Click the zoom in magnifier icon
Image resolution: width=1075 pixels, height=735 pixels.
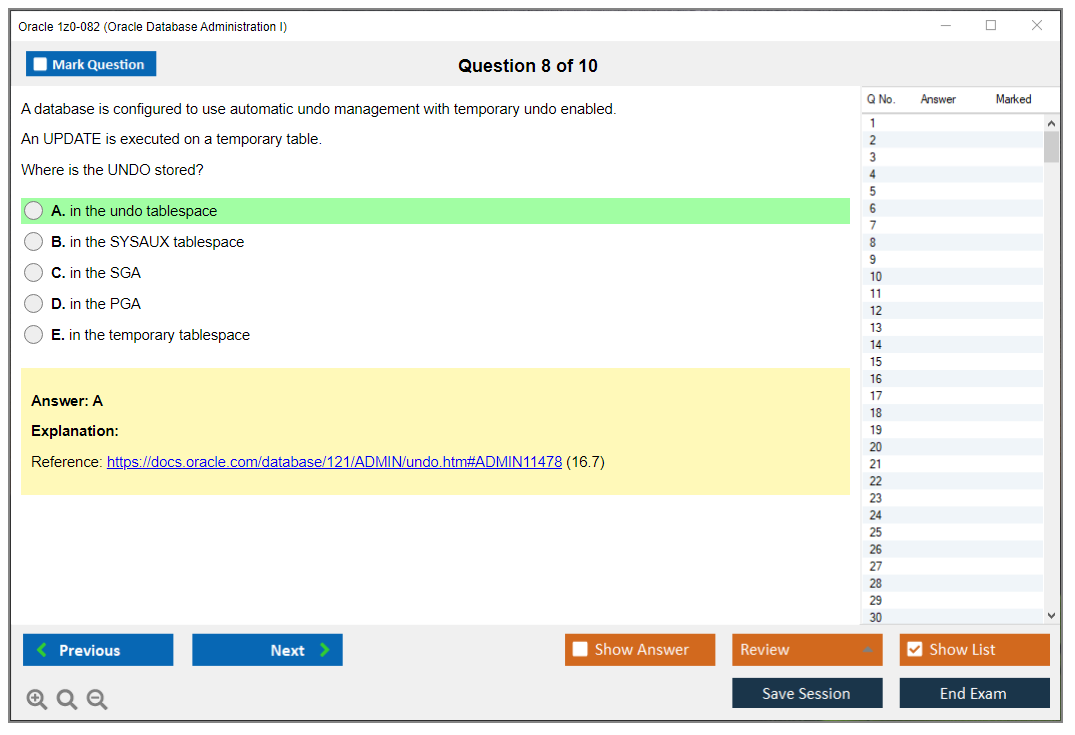click(36, 699)
